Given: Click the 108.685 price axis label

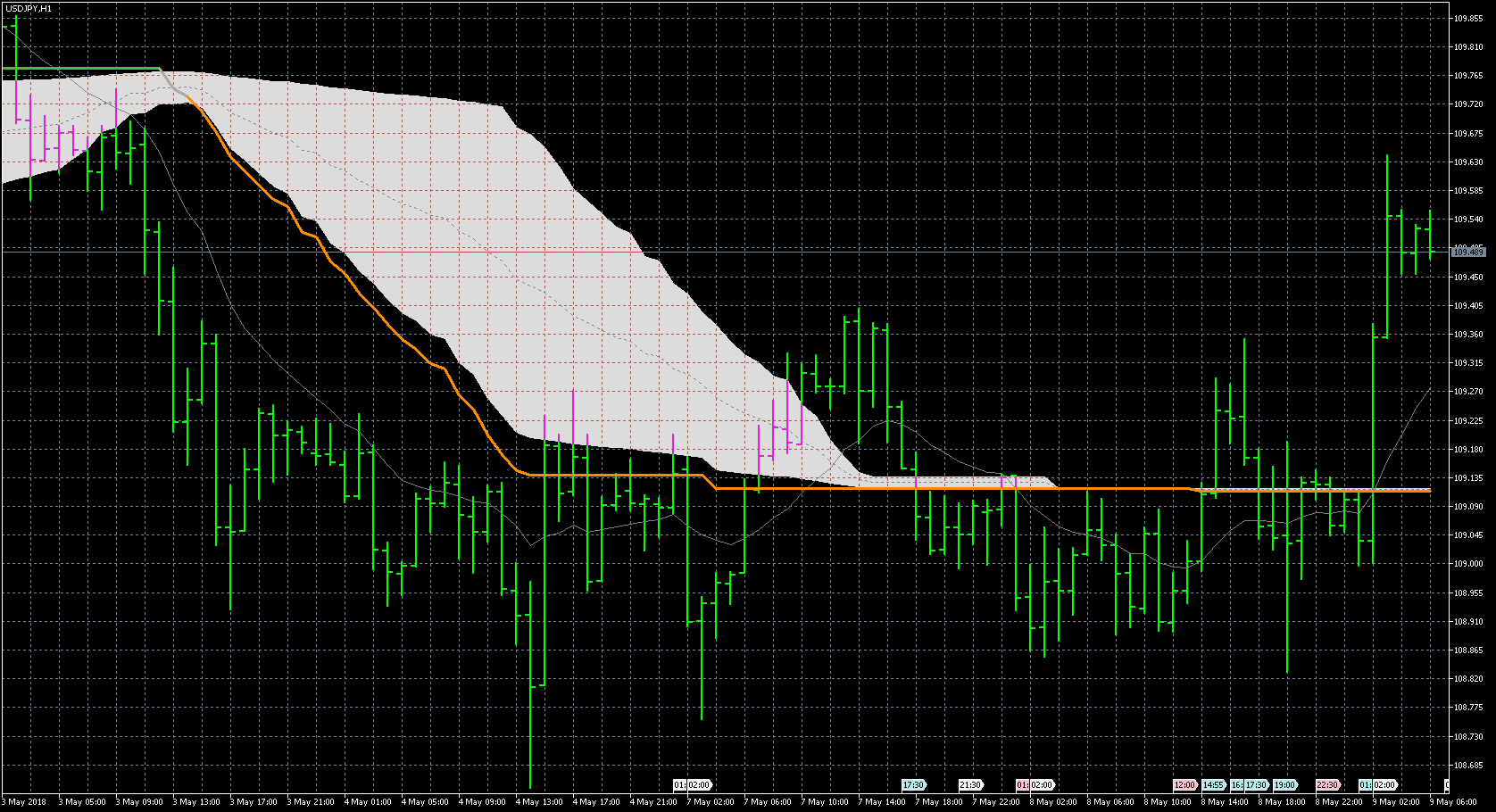Looking at the screenshot, I should (1468, 766).
